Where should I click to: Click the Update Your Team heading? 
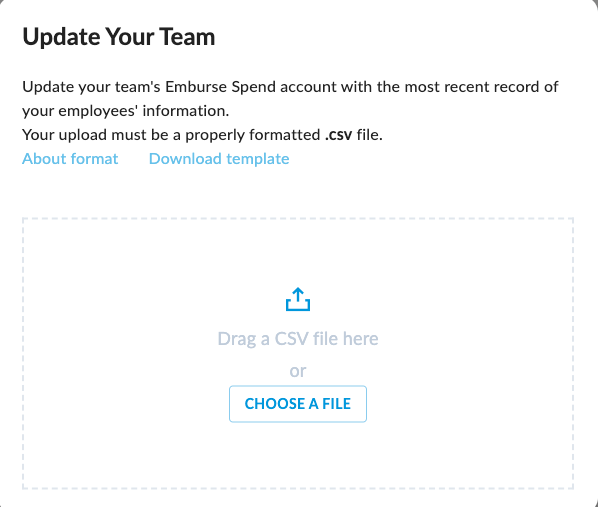click(119, 37)
